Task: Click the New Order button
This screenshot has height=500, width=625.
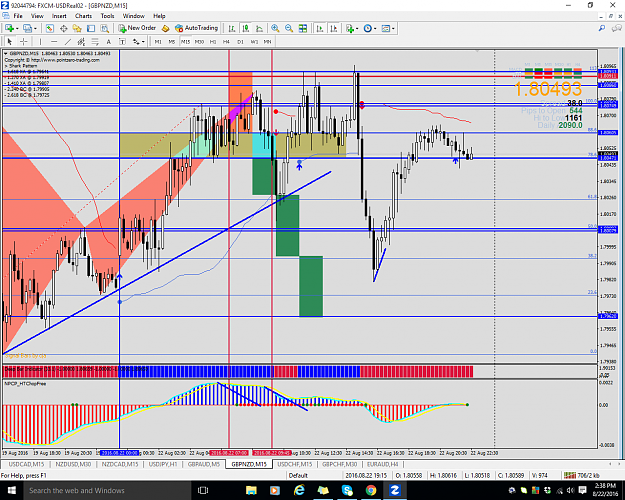Action: pos(137,28)
